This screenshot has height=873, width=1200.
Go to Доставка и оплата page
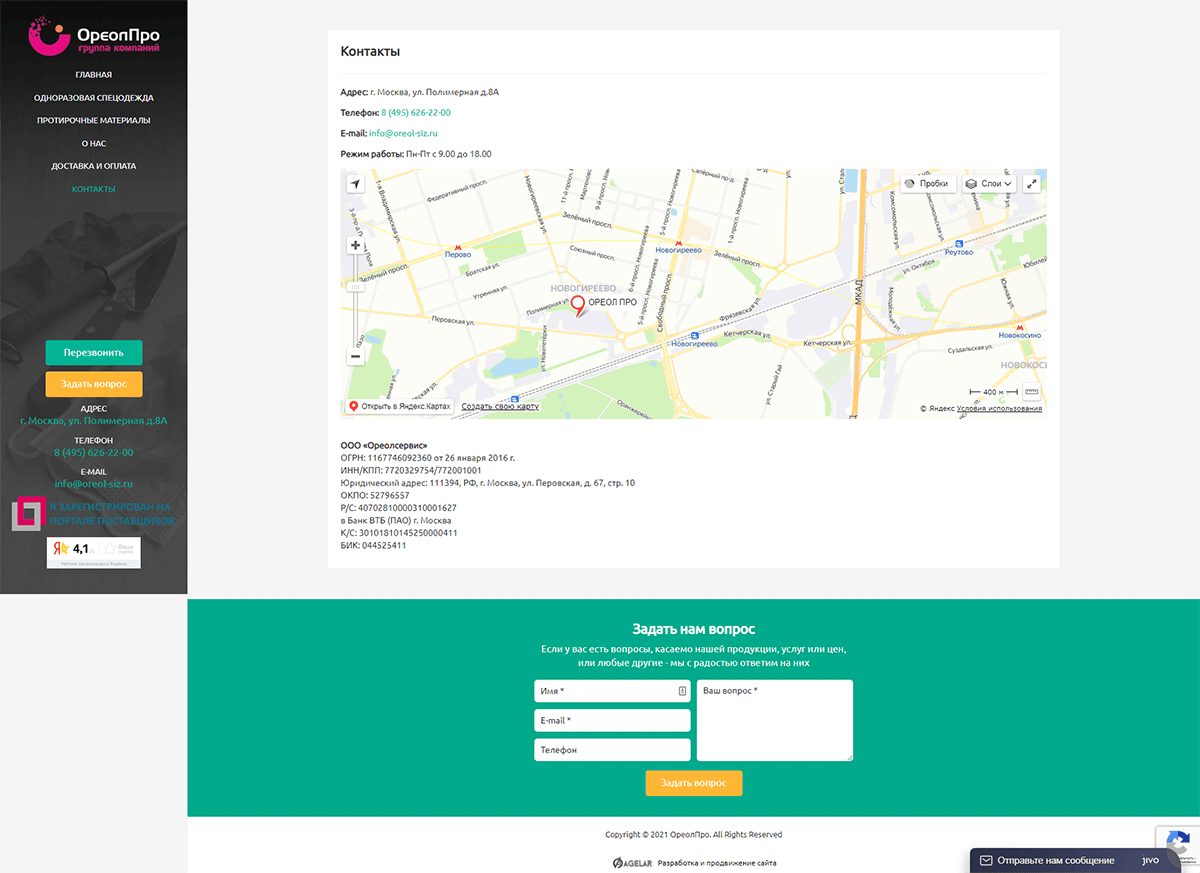[94, 166]
